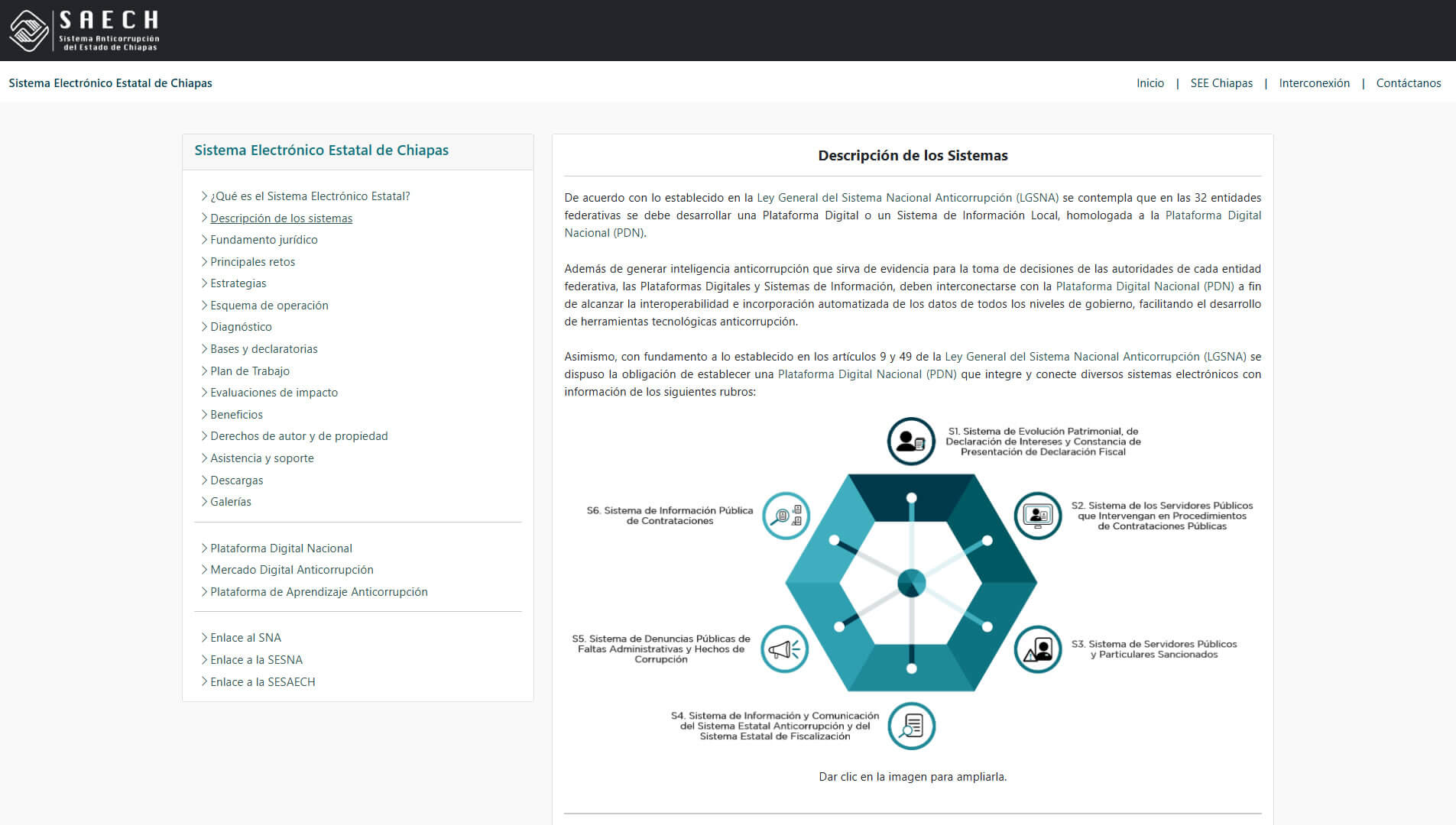The image size is (1456, 825).
Task: Click S6. Sistema de Información Pública label
Action: 670,516
